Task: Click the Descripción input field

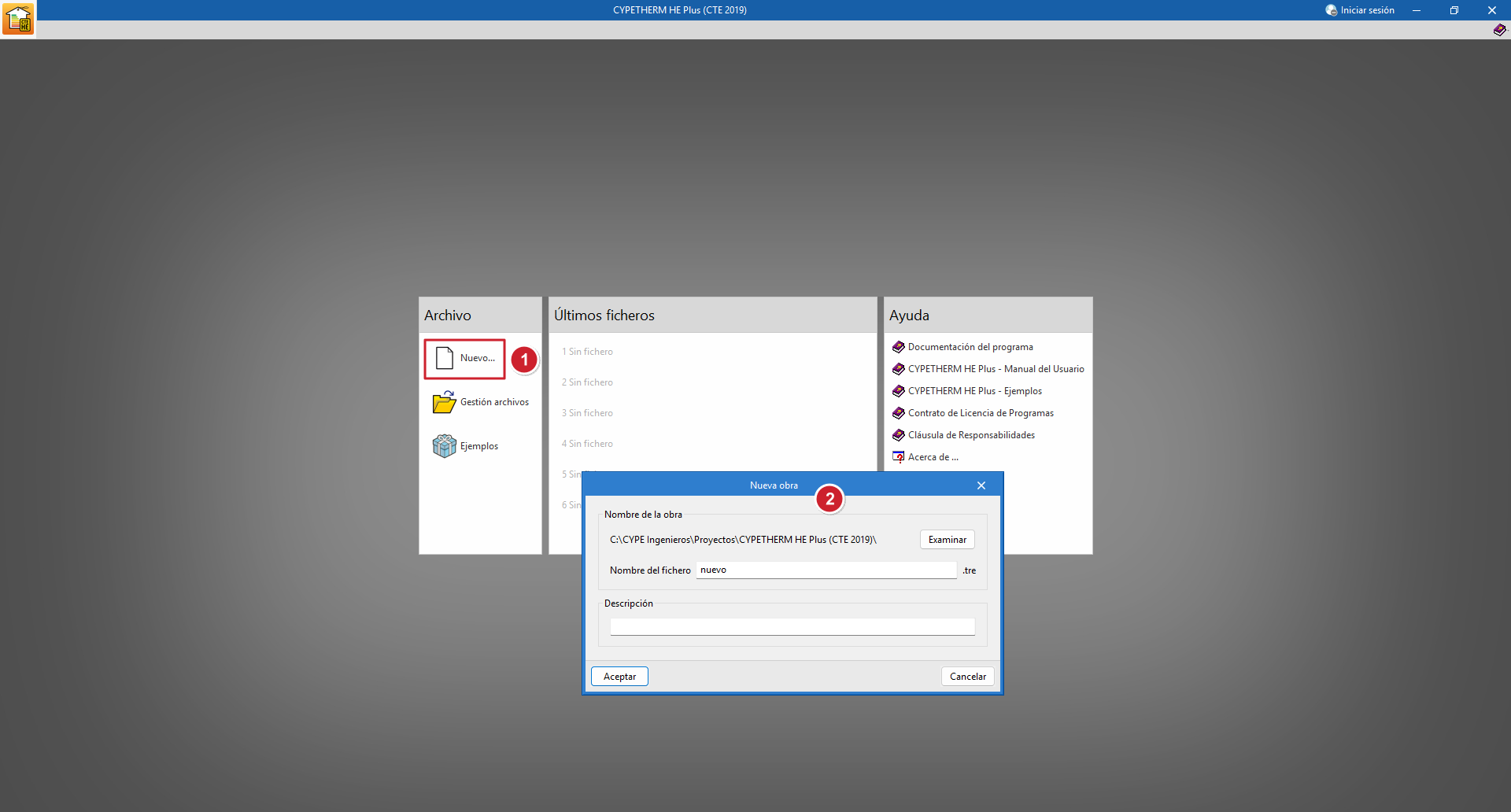Action: [x=792, y=627]
